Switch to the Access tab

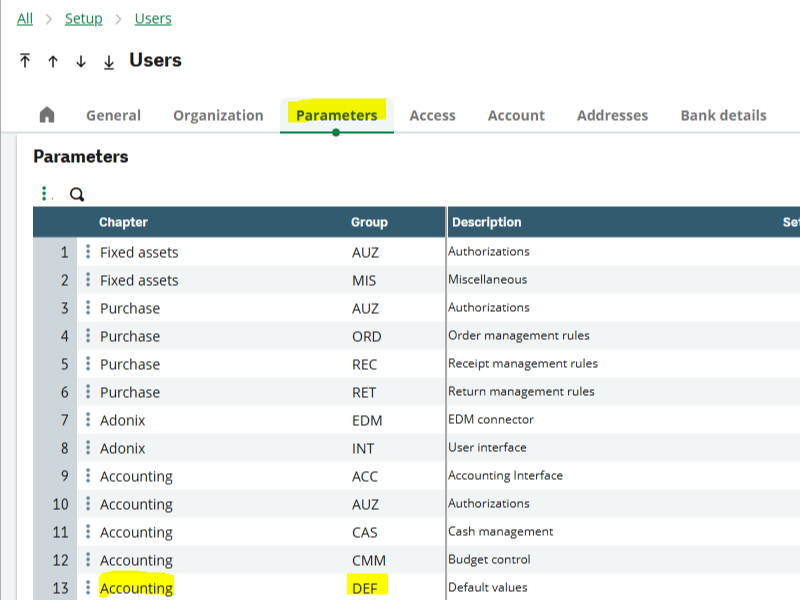point(432,114)
